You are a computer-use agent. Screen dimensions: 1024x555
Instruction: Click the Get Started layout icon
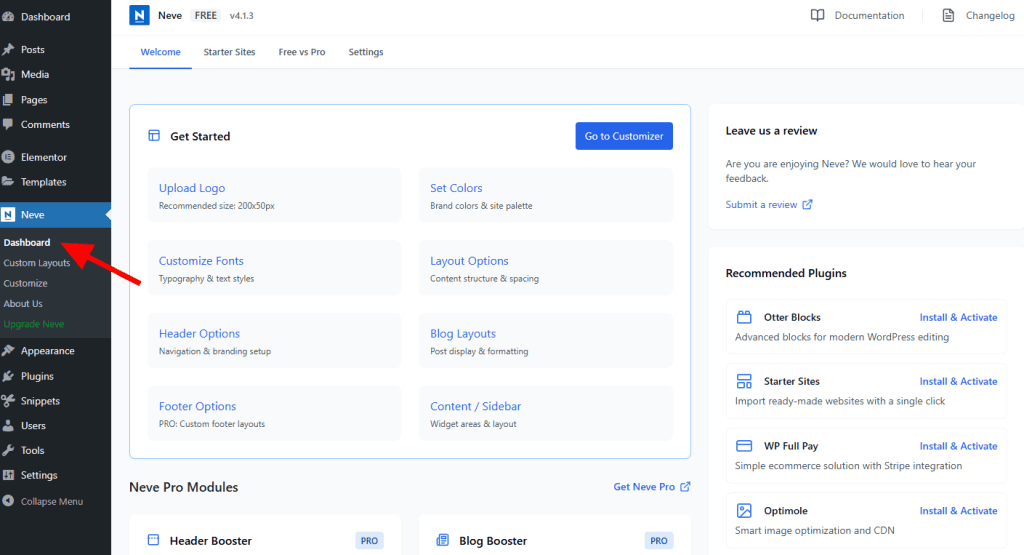pos(154,136)
